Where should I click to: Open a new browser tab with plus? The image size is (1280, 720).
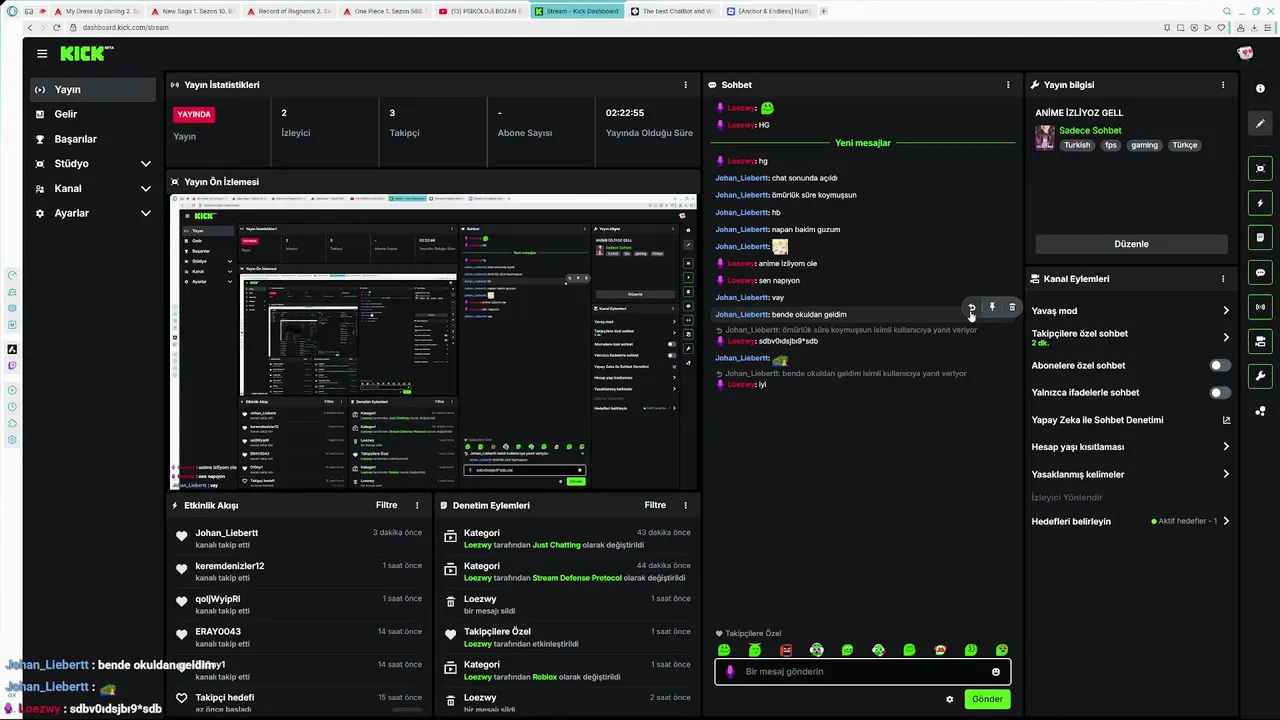coord(823,11)
